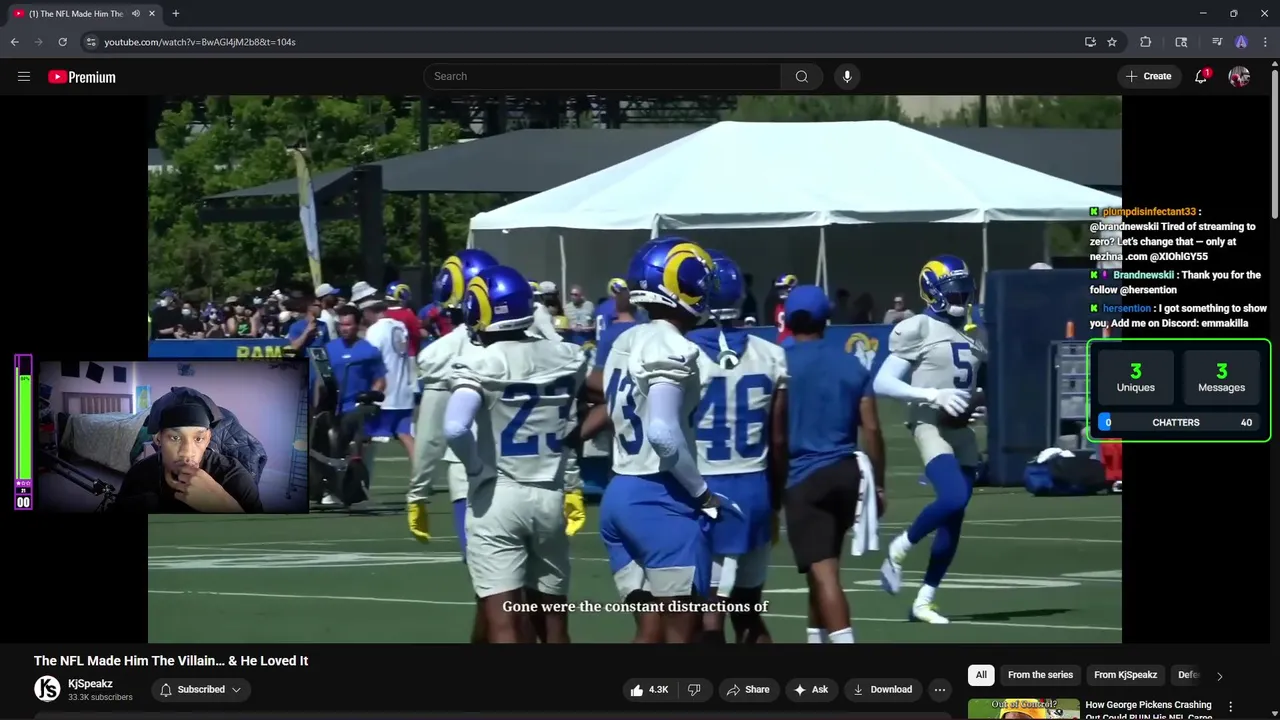Image resolution: width=1280 pixels, height=720 pixels.
Task: Show more filter chips with right arrow
Action: click(1219, 676)
